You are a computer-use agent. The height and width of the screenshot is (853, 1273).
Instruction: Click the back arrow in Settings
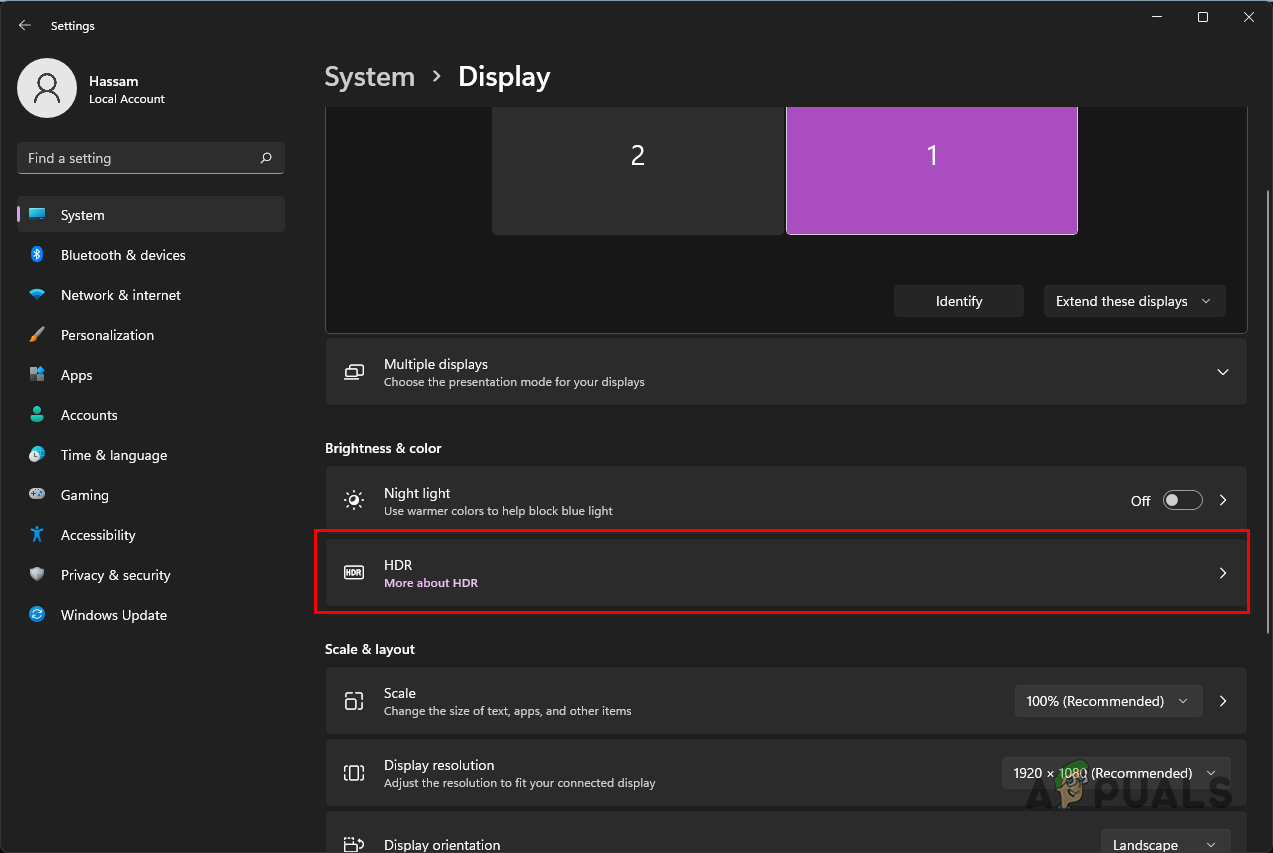coord(25,25)
